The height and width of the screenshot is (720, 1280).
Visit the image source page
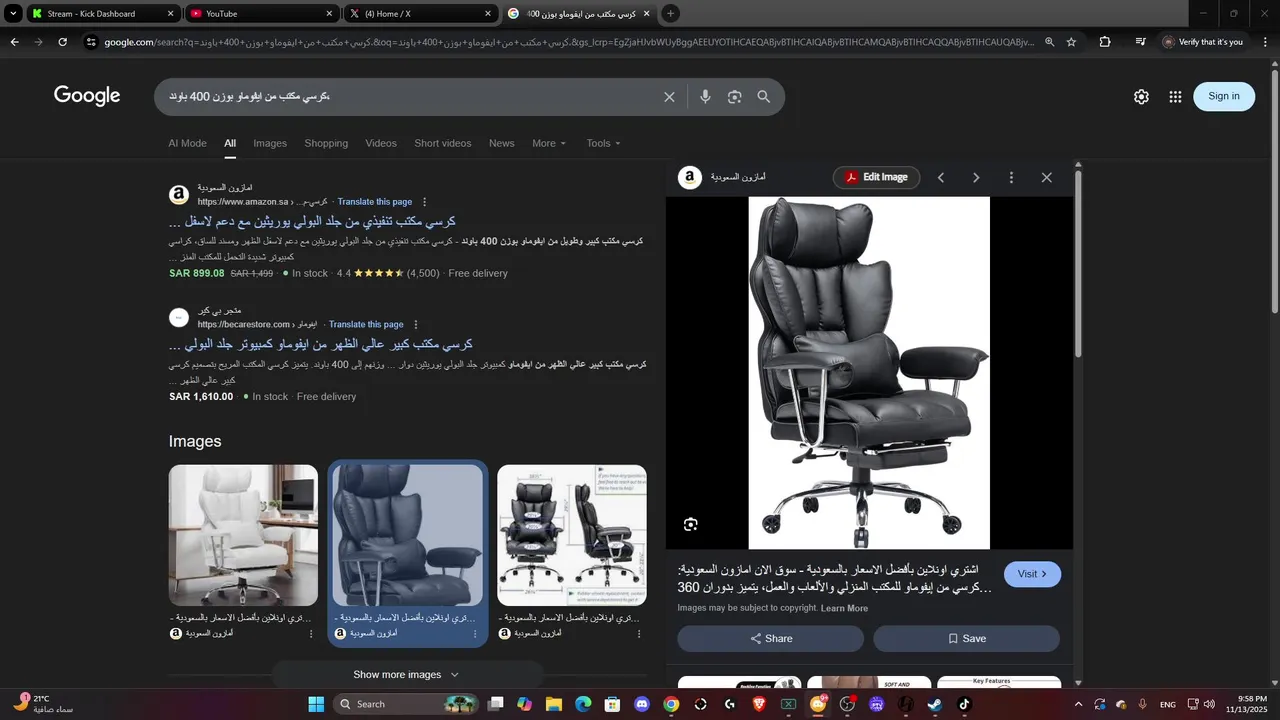1033,574
